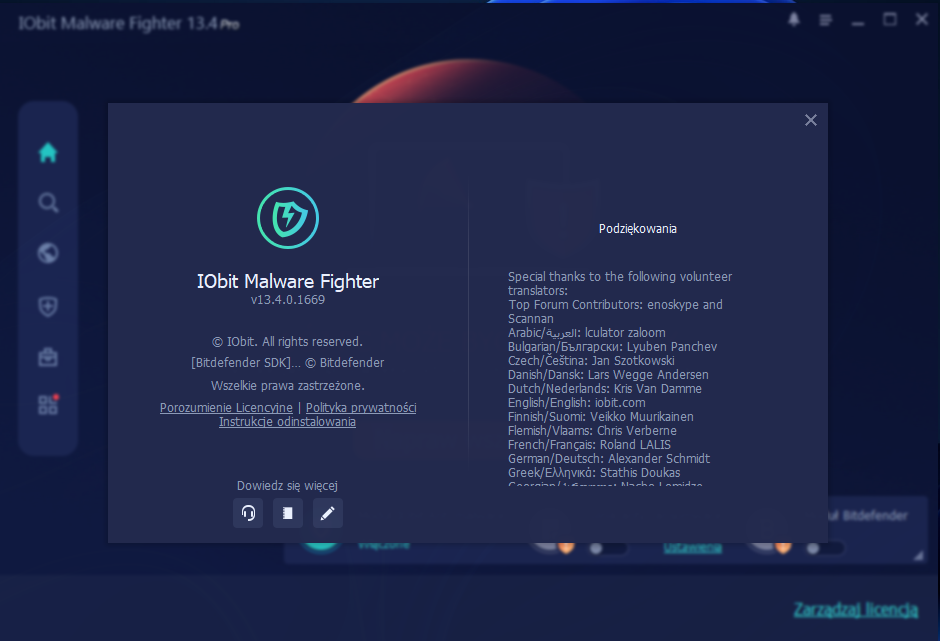Maximize the IObit Malware Fighter window

tap(890, 20)
